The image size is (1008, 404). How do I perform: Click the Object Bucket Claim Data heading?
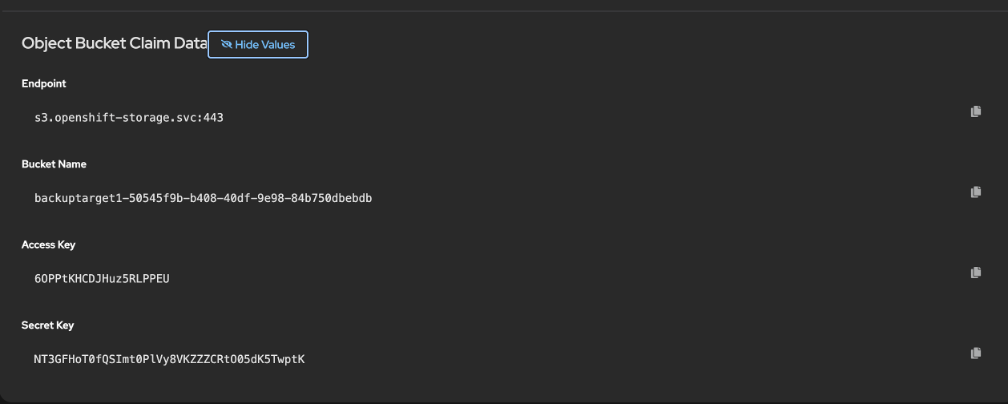click(x=114, y=44)
